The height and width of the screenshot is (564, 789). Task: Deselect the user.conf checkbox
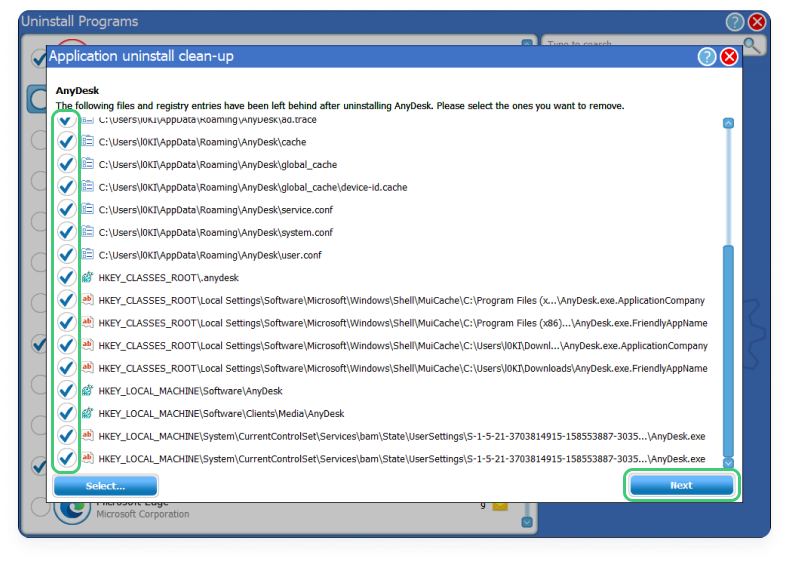click(66, 255)
